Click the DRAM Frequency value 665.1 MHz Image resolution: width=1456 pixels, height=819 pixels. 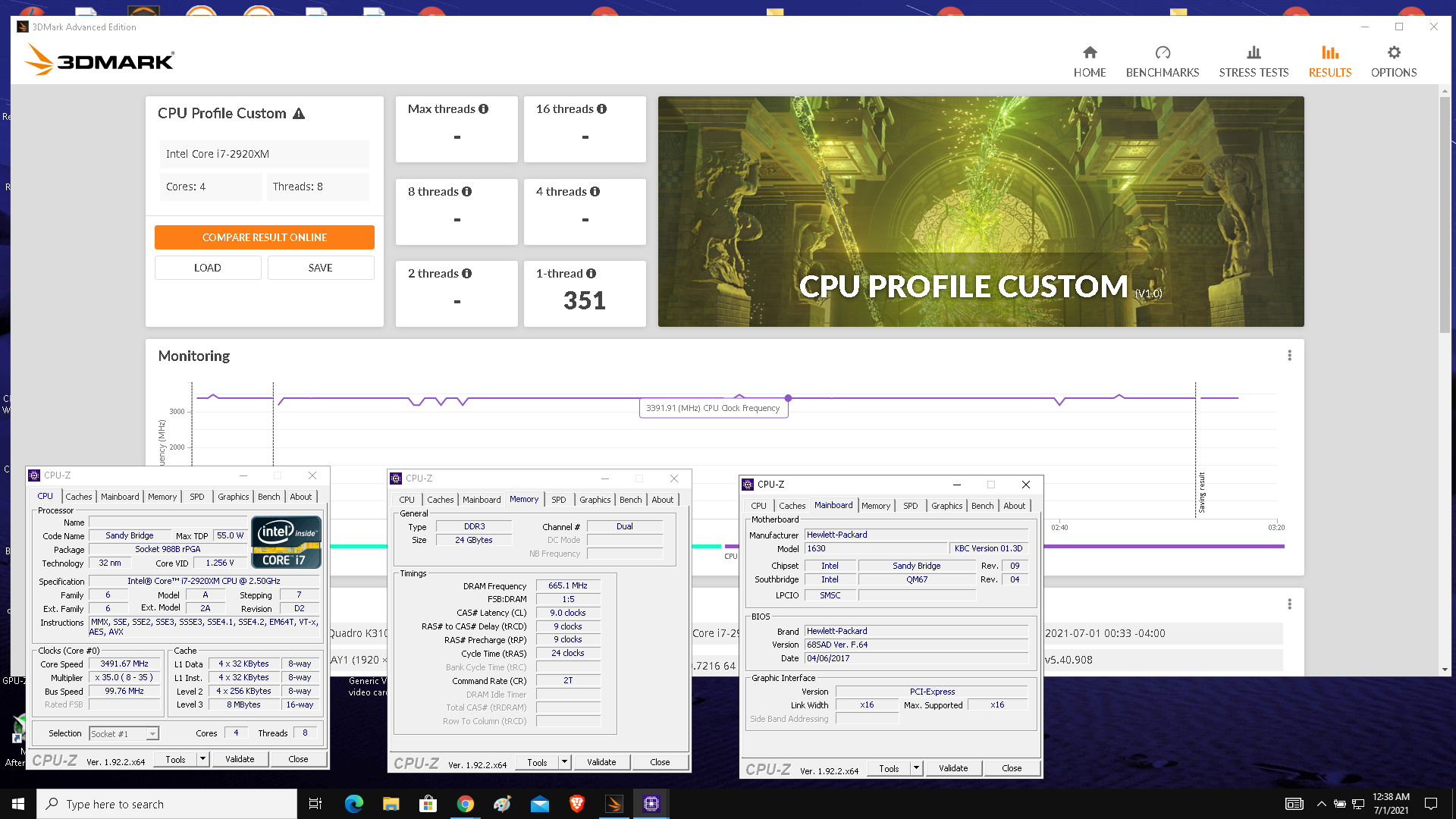click(x=568, y=585)
